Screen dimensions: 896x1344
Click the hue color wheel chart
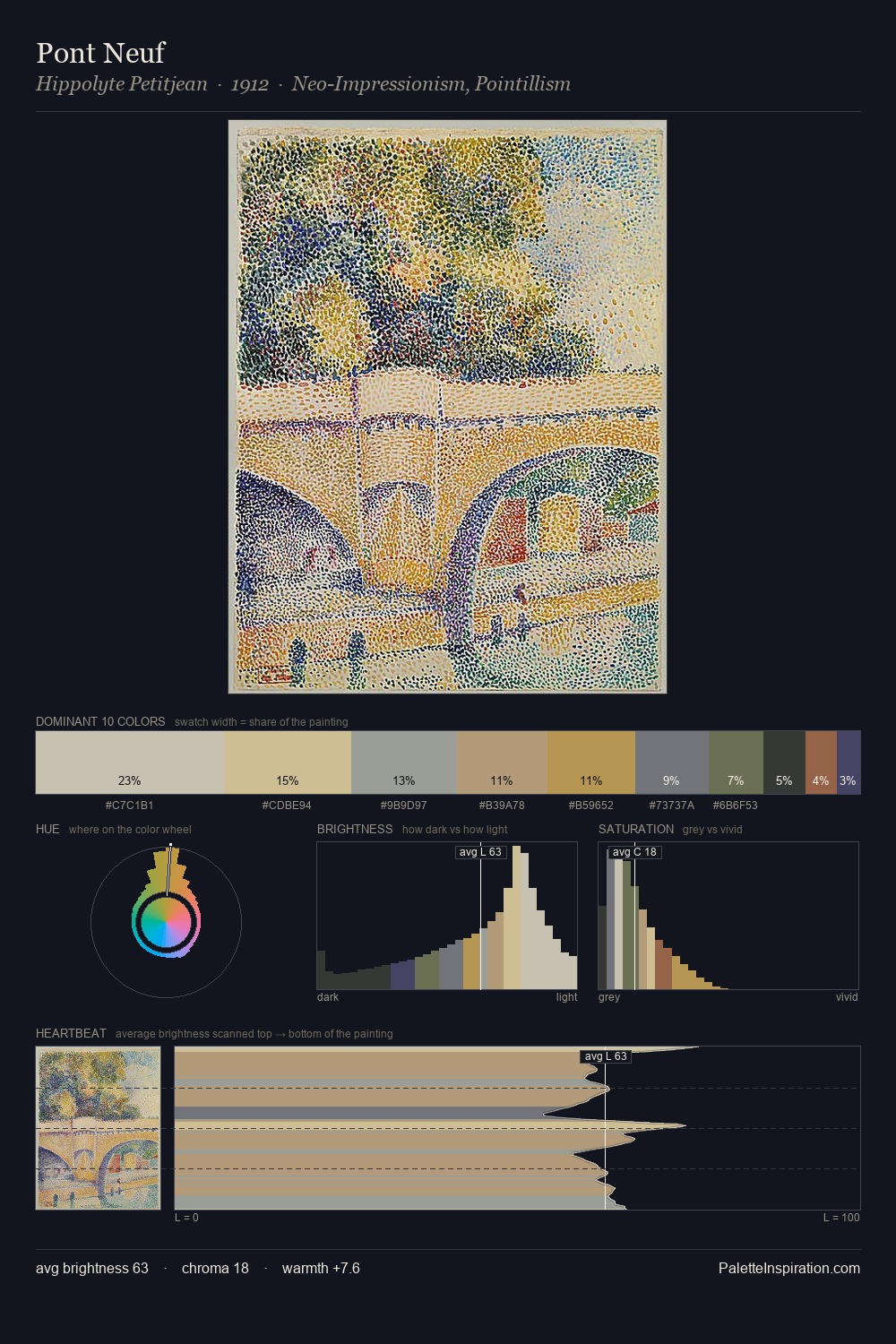(x=166, y=921)
